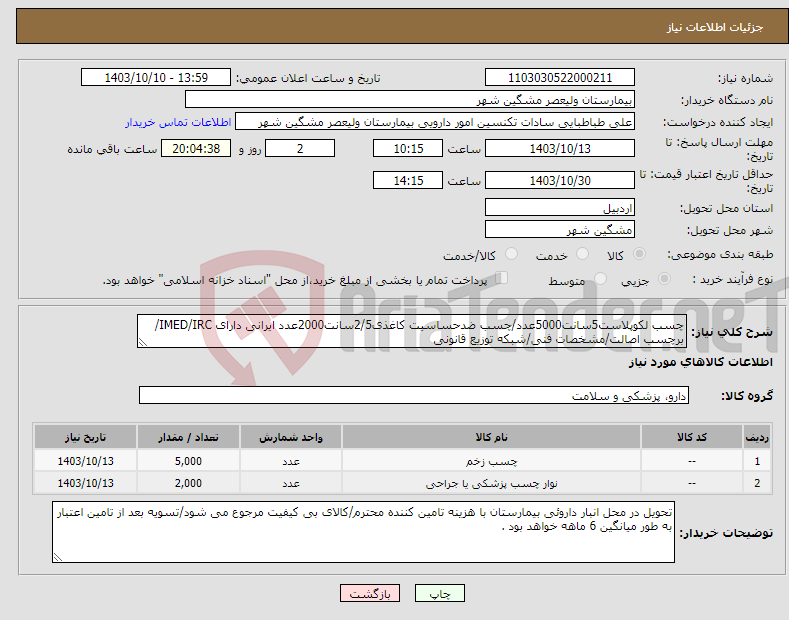Viewport: 789px width, 620px height.
Task: Click the quantity cell 2,000
Action: click(x=188, y=483)
